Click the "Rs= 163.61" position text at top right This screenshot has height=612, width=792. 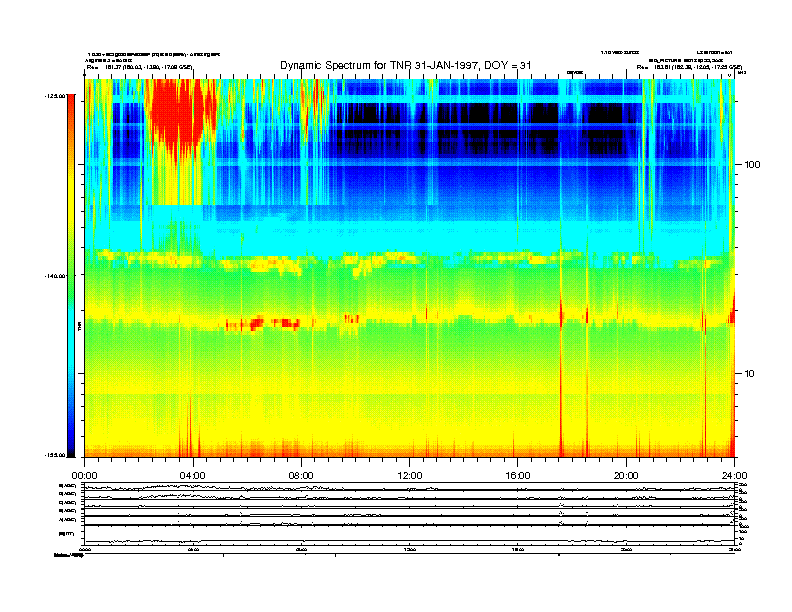[689, 67]
